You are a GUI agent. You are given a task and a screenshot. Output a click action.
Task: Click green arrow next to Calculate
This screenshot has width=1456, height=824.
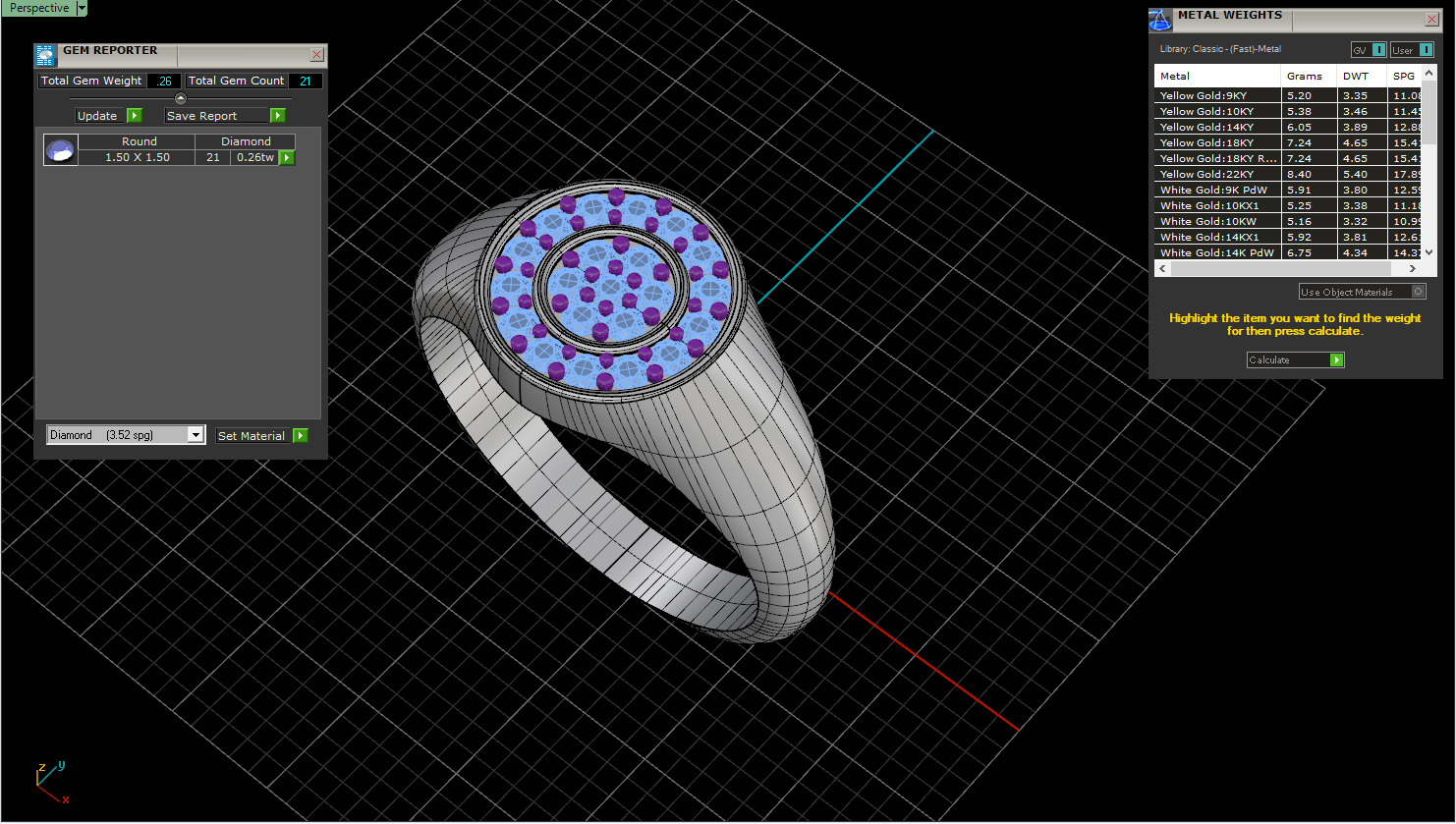[1336, 360]
